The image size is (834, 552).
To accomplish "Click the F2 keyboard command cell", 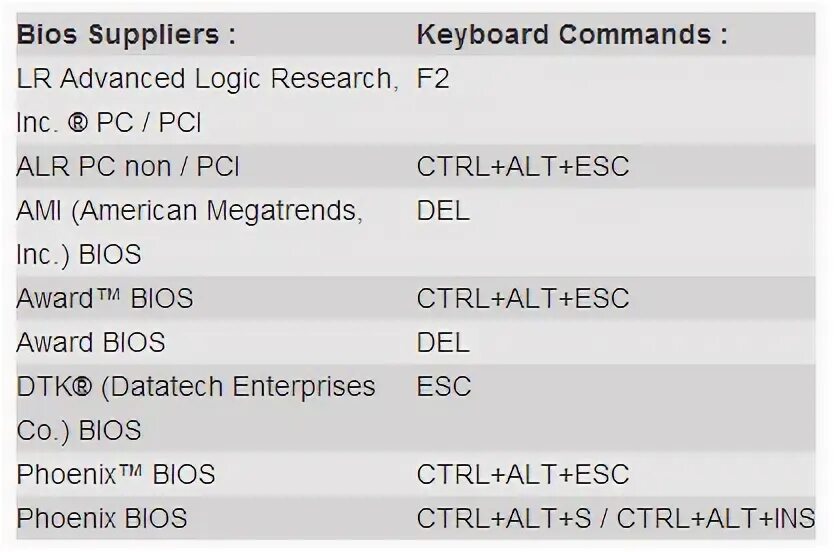I will click(x=433, y=79).
